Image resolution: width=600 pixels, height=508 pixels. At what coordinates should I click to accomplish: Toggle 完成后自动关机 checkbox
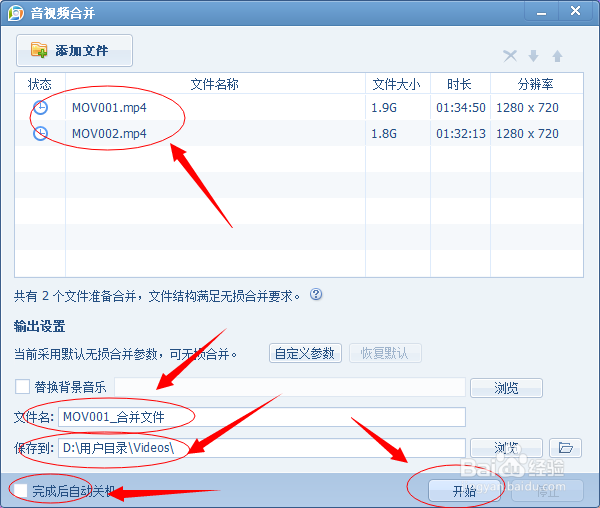coord(20,490)
